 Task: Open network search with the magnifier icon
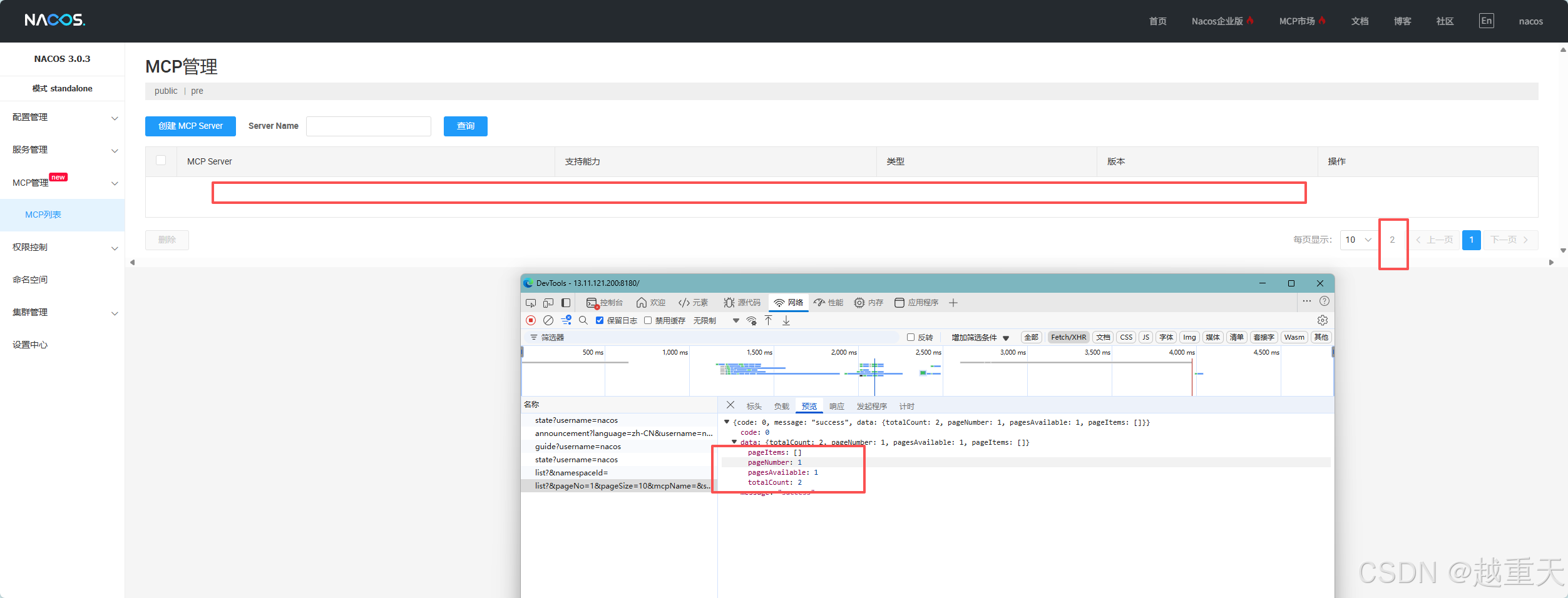tap(583, 320)
